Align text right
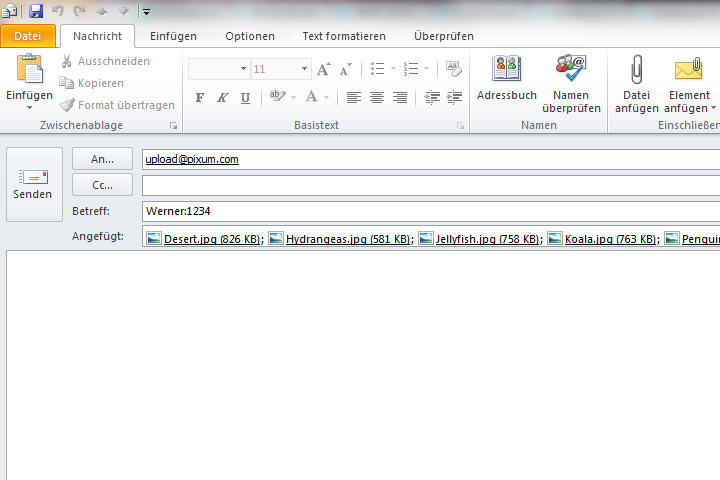Image resolution: width=720 pixels, height=480 pixels. point(399,97)
